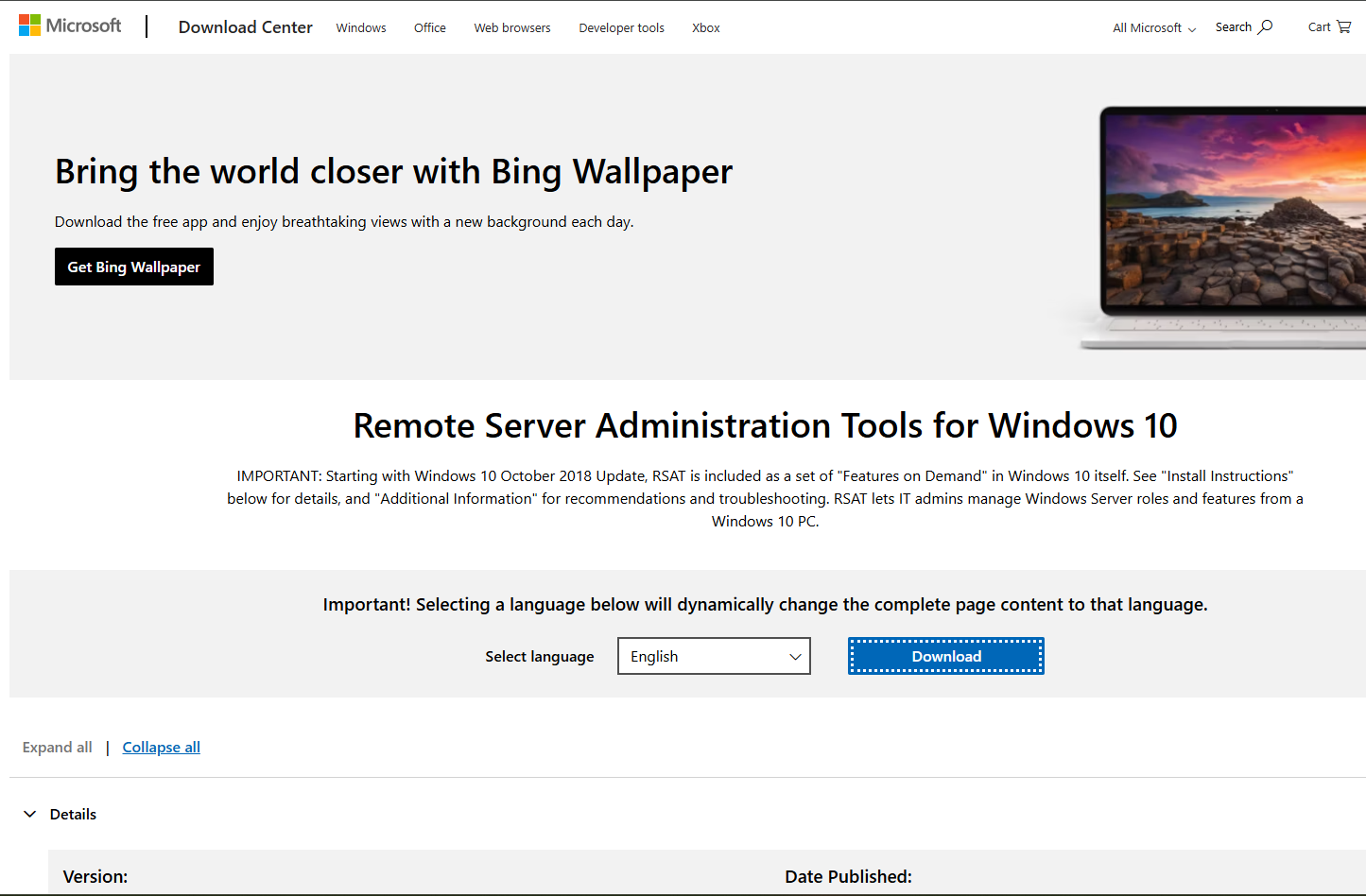Open the Developer tools menu item
Image resolution: width=1366 pixels, height=896 pixels.
[621, 27]
